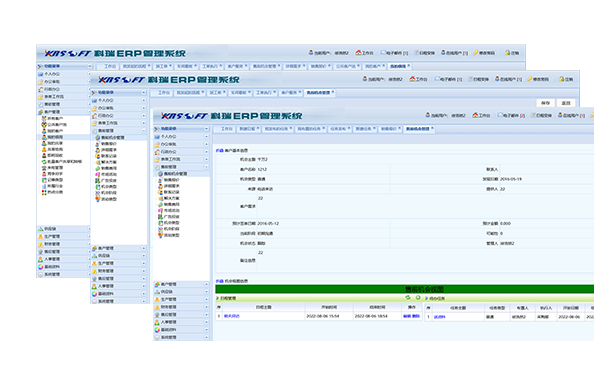Open 客户管理 section in middle window sidebar
Image resolution: width=594 pixels, height=372 pixels.
119,248
